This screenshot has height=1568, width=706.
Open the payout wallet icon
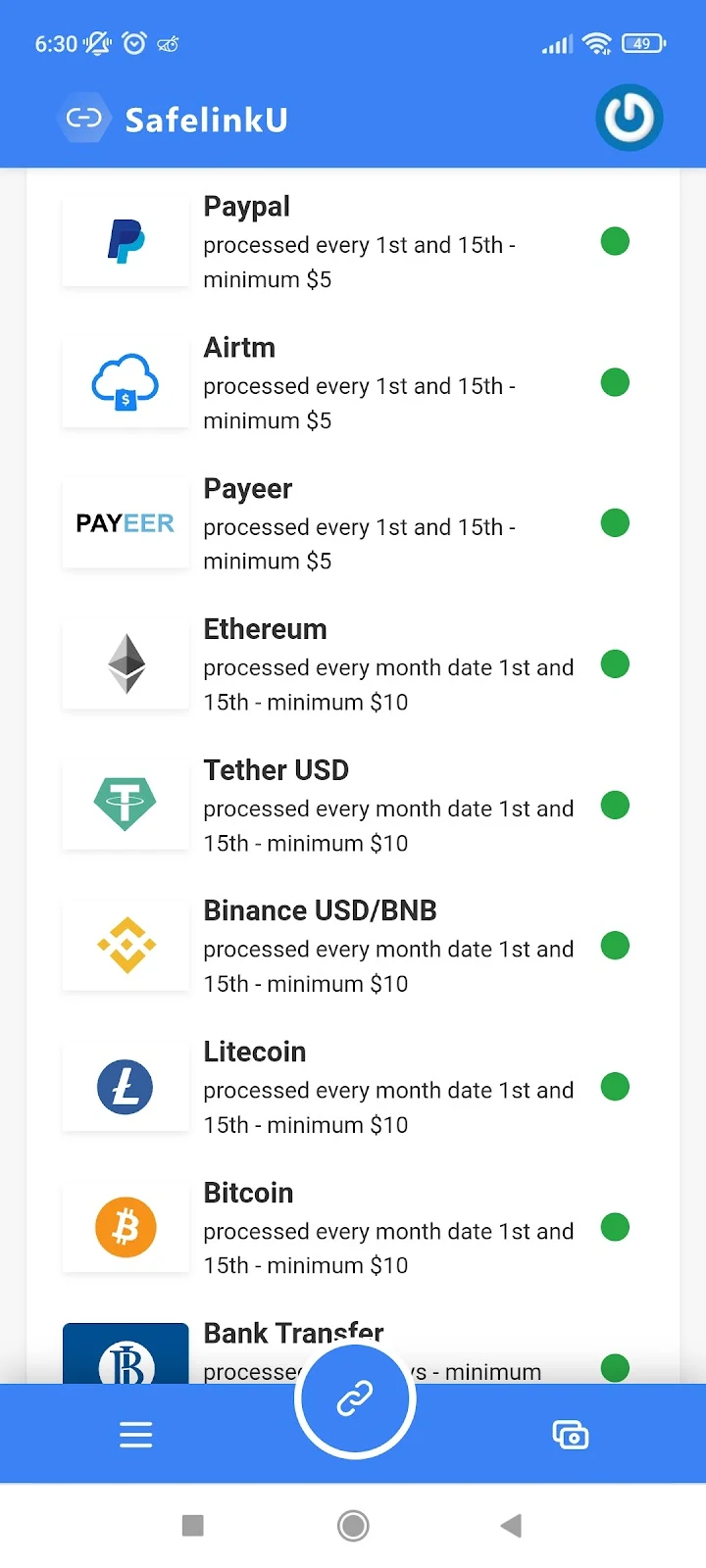click(x=570, y=1435)
